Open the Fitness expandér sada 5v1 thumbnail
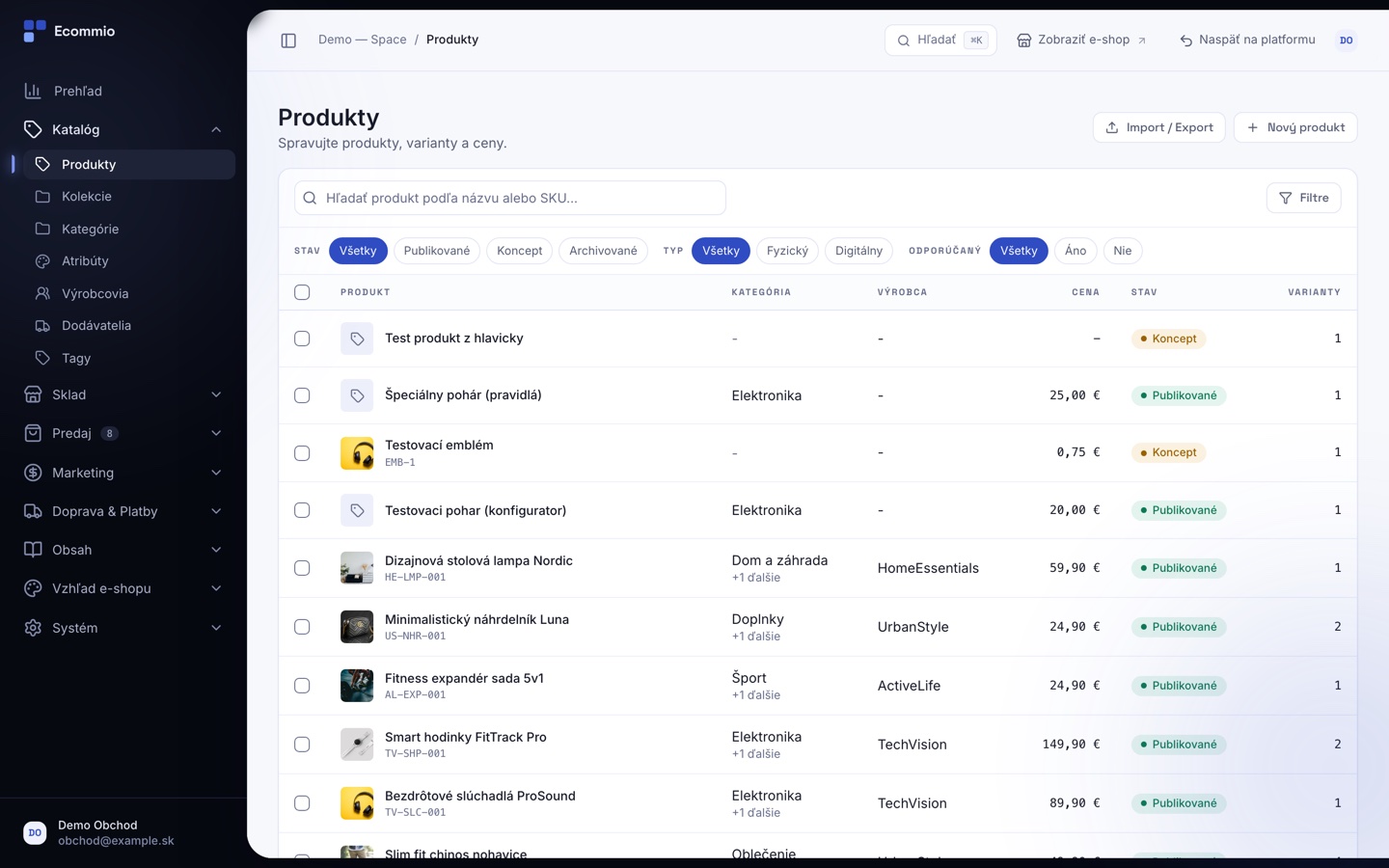The height and width of the screenshot is (868, 1389). coord(357,686)
